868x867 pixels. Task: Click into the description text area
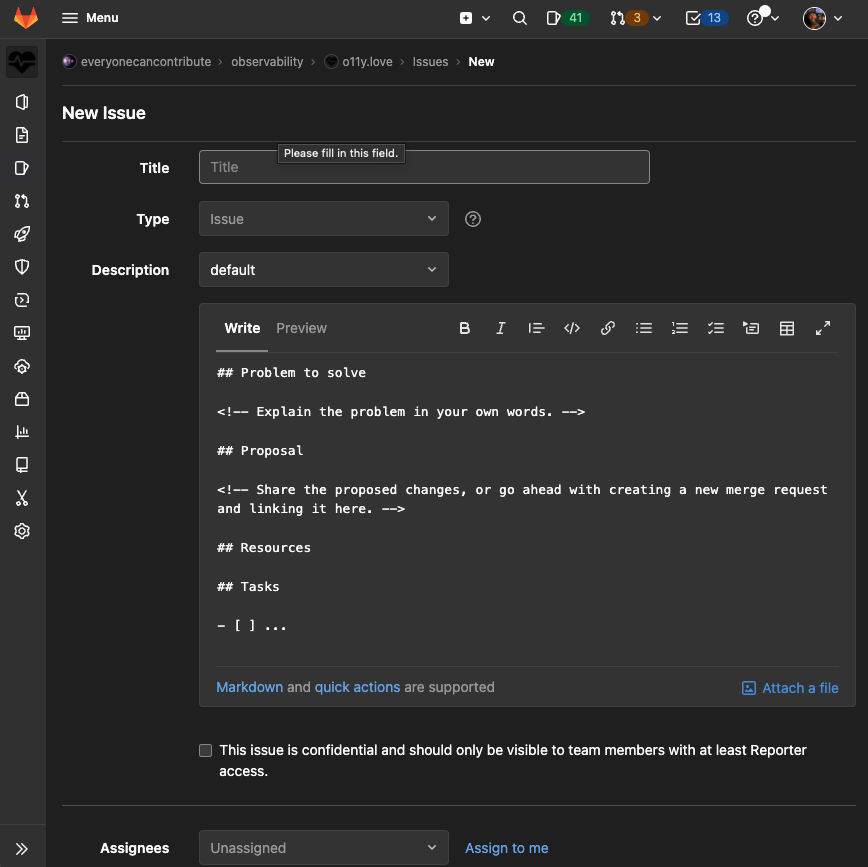click(528, 508)
